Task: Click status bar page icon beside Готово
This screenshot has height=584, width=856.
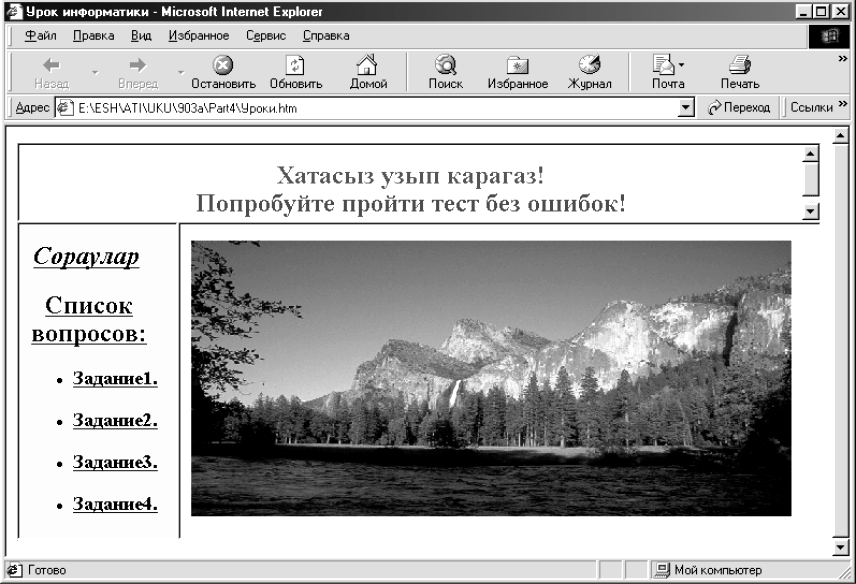Action: coord(14,570)
